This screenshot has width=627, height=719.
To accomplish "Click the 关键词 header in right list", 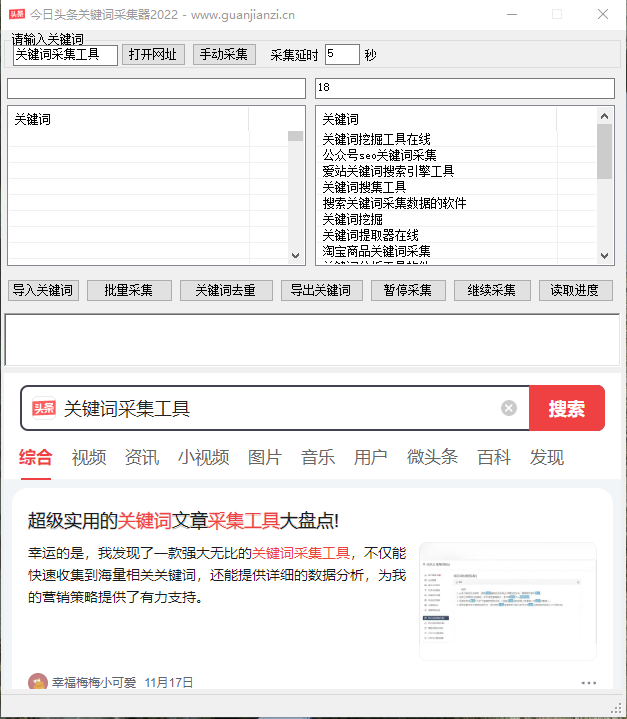I will (436, 119).
